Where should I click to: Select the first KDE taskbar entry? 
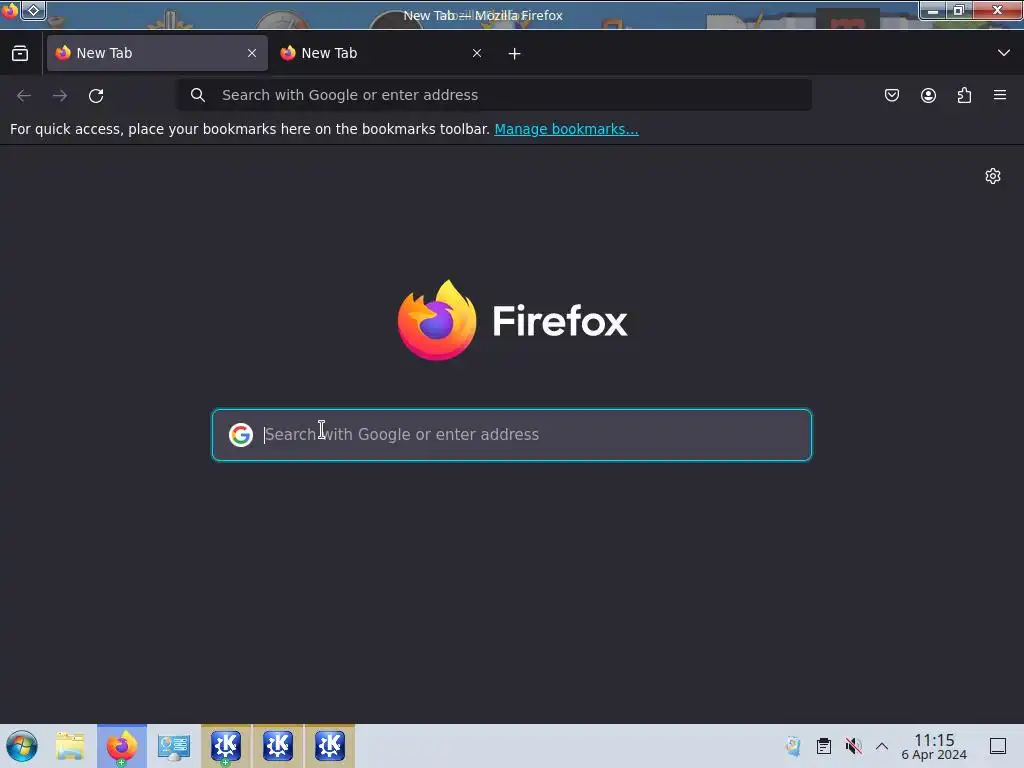226,746
